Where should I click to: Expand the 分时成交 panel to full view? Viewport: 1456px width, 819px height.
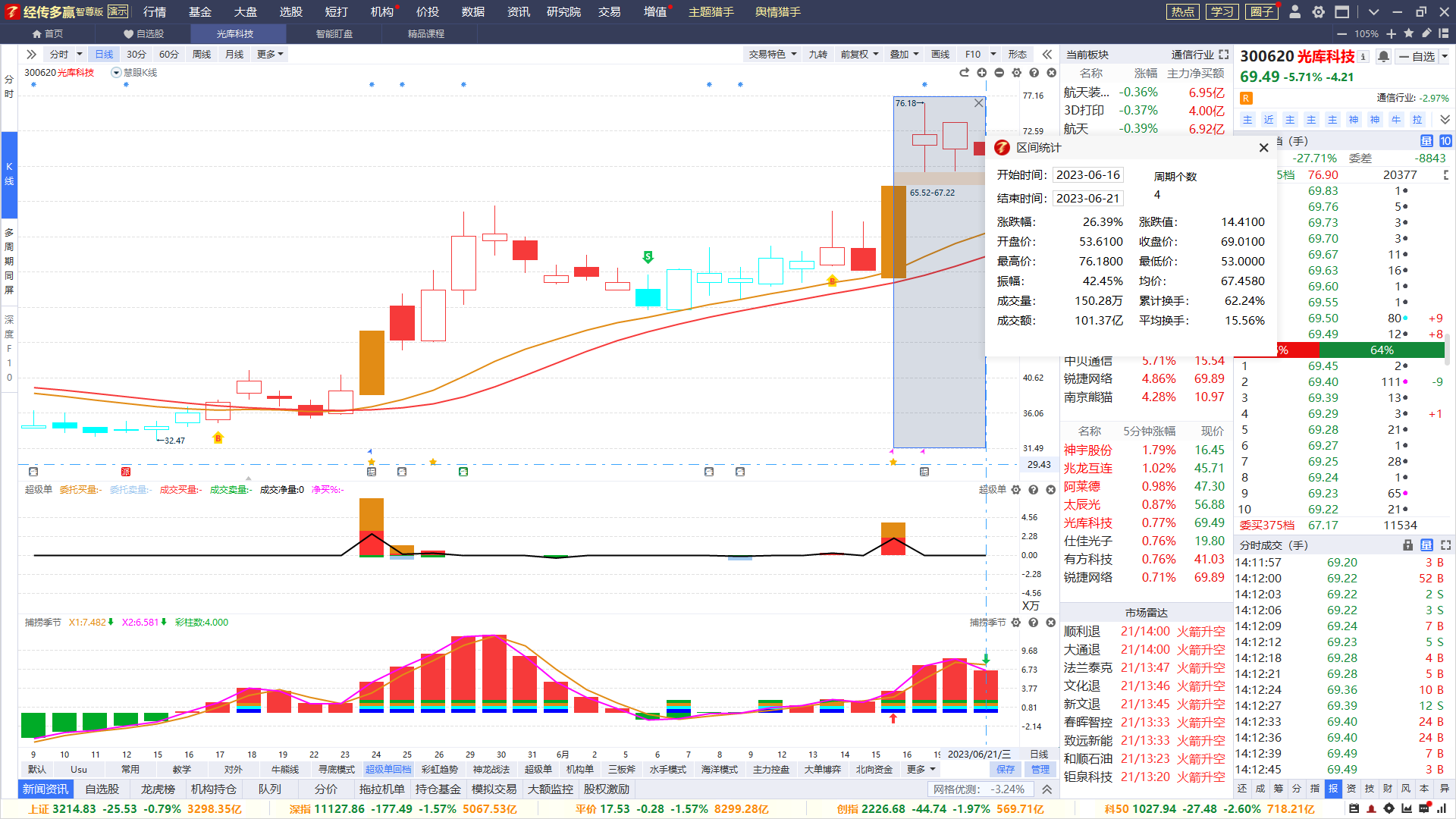tap(1446, 545)
